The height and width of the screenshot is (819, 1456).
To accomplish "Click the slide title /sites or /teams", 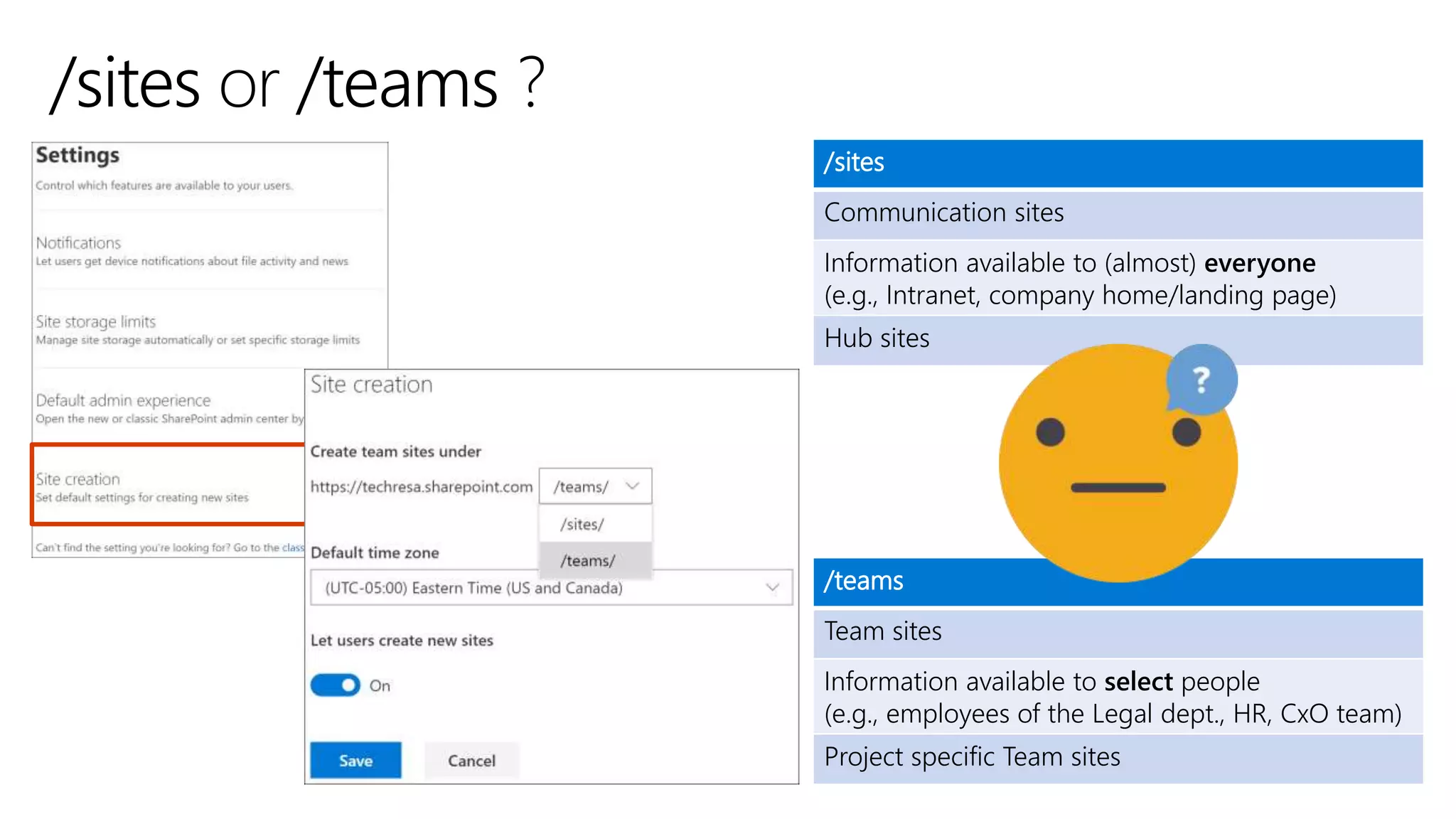I will coord(297,84).
